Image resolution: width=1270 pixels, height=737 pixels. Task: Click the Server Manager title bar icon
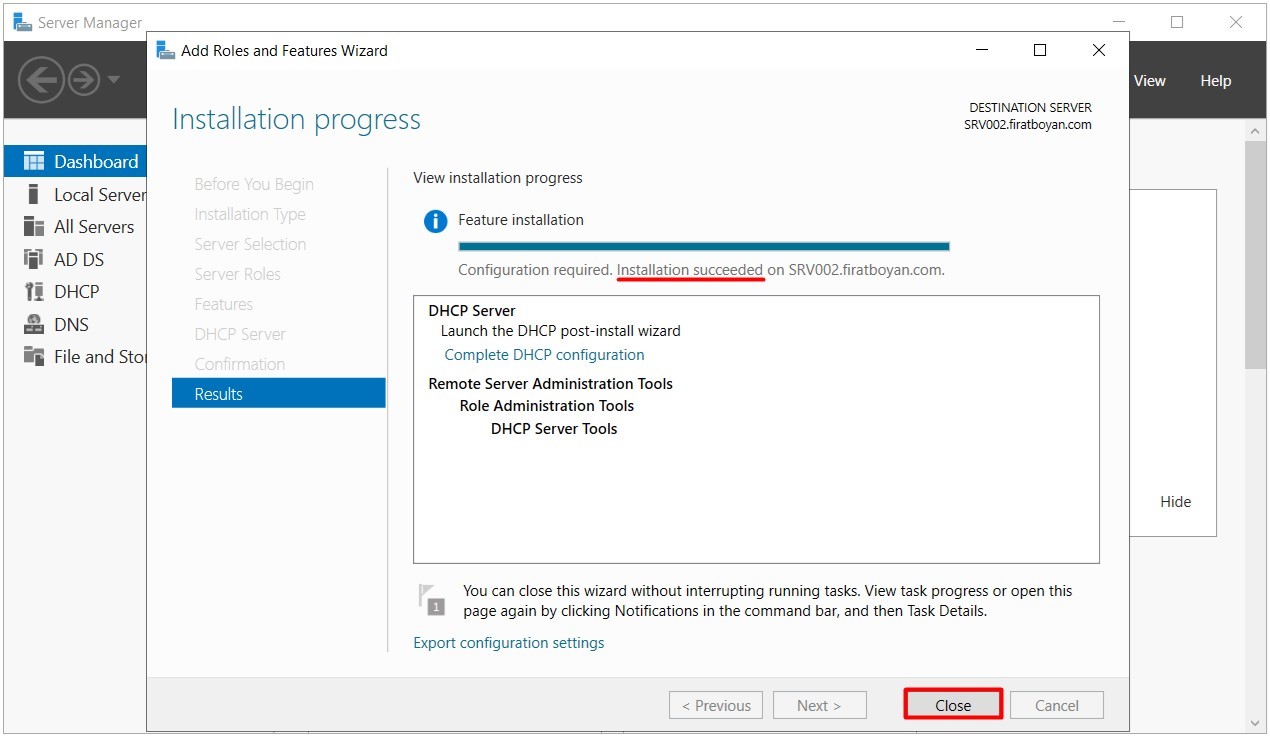tap(22, 22)
